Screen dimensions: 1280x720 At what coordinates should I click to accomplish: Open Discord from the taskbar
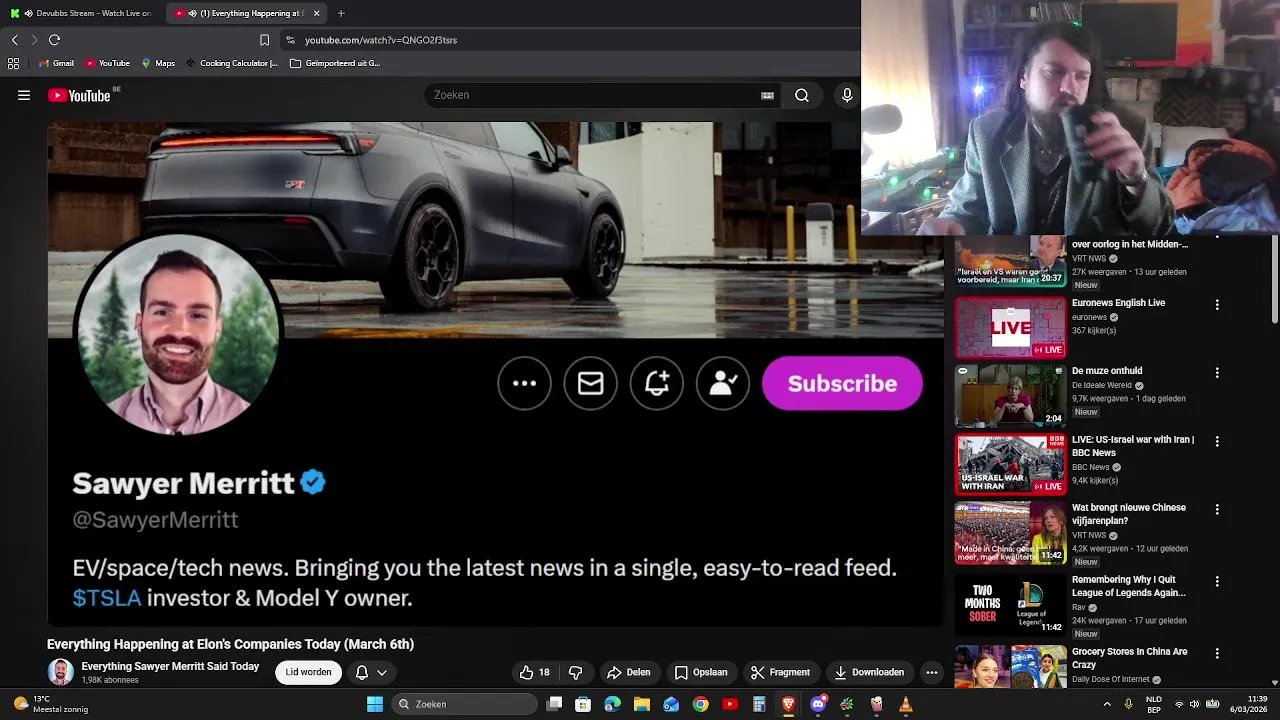point(818,704)
